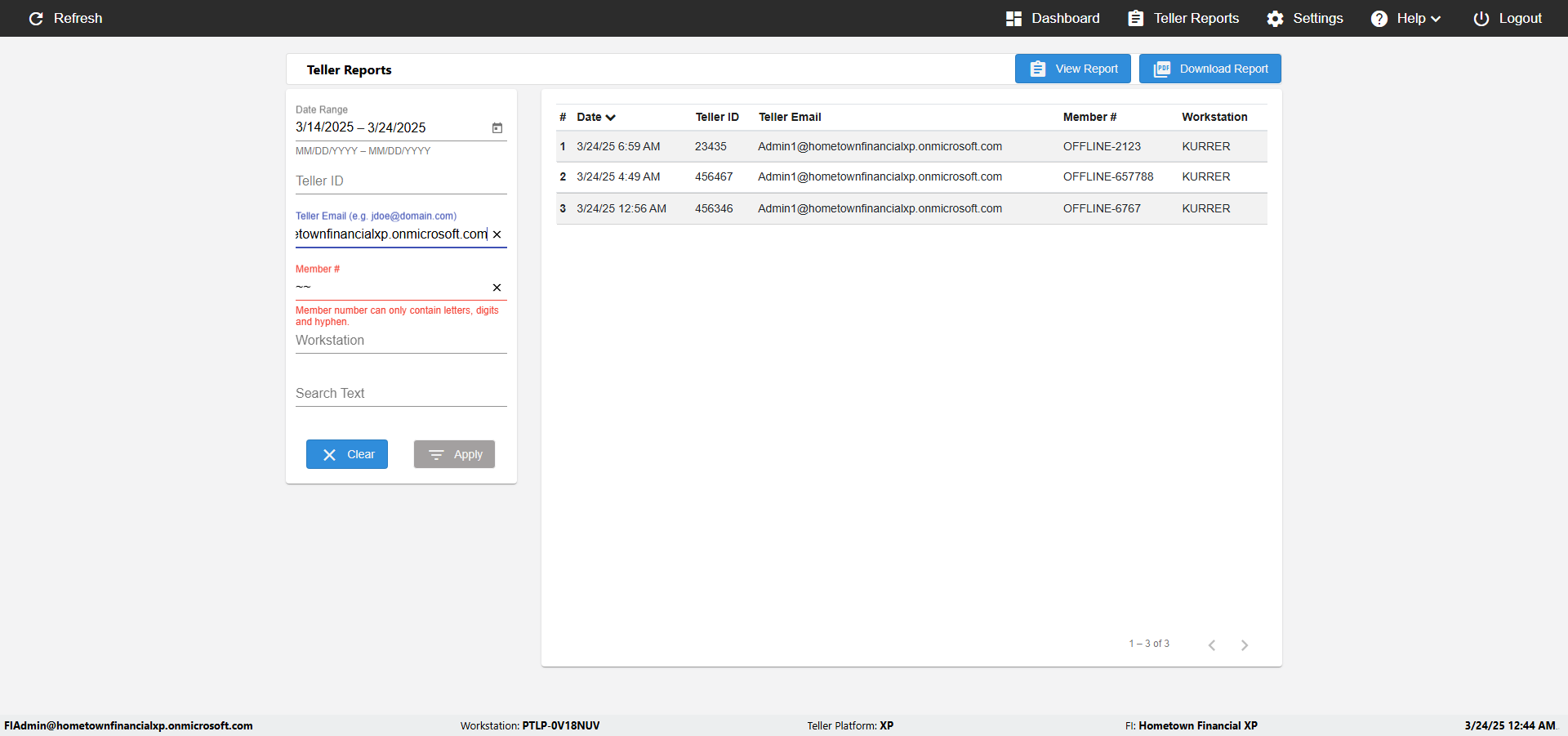
Task: Select the row dated 3/24/25 4:49 AM
Action: (x=911, y=176)
